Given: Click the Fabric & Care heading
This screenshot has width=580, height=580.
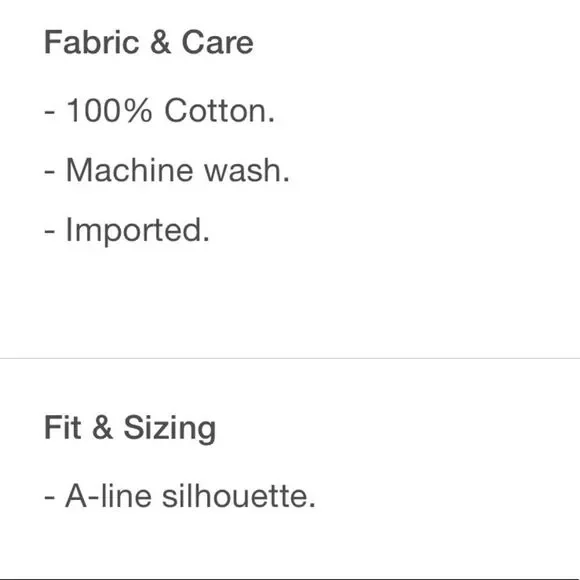Looking at the screenshot, I should click(x=149, y=43).
